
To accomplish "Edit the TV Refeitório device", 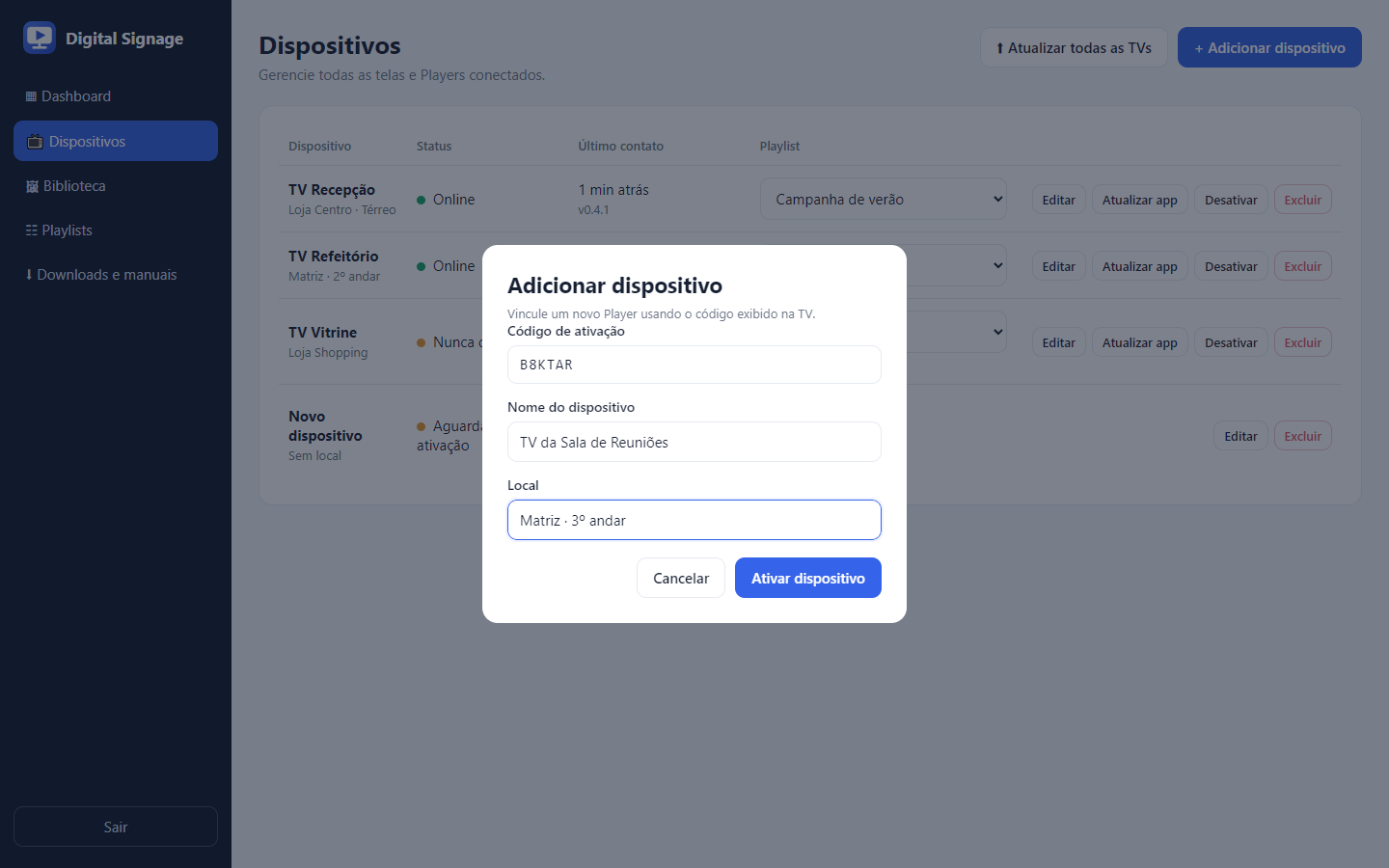I will (1058, 266).
